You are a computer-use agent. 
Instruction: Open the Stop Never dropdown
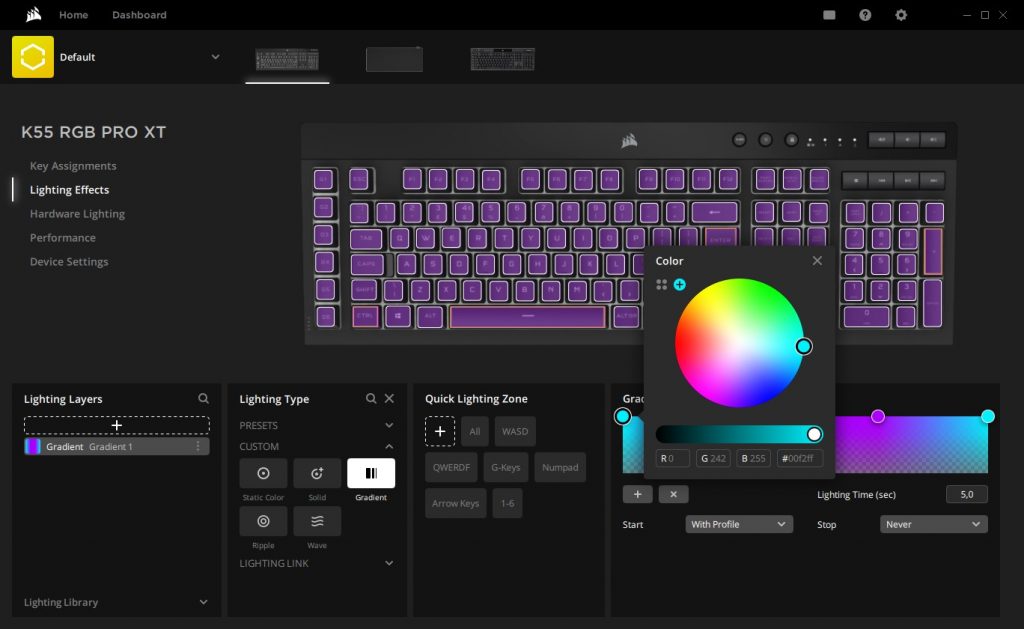pos(934,524)
